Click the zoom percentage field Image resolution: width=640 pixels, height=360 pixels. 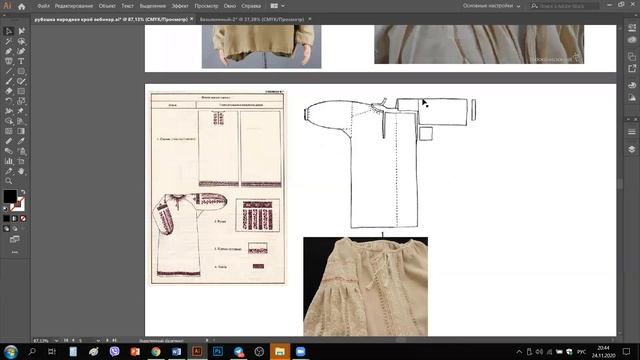[x=42, y=340]
